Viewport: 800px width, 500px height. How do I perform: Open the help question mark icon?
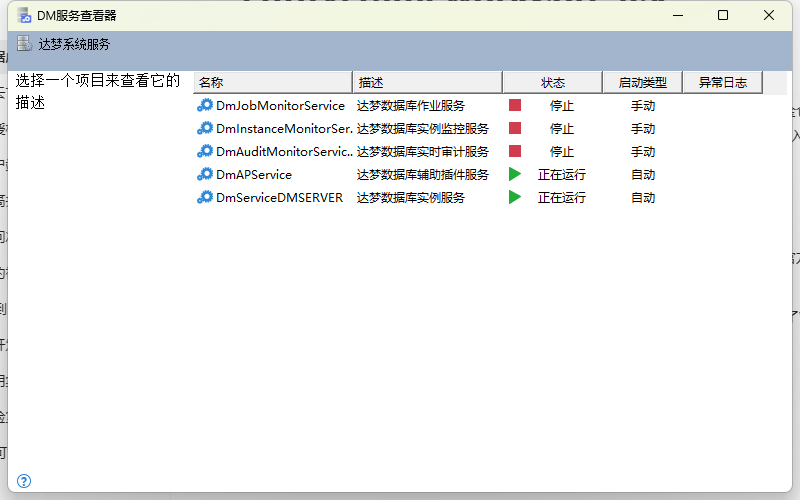click(24, 481)
